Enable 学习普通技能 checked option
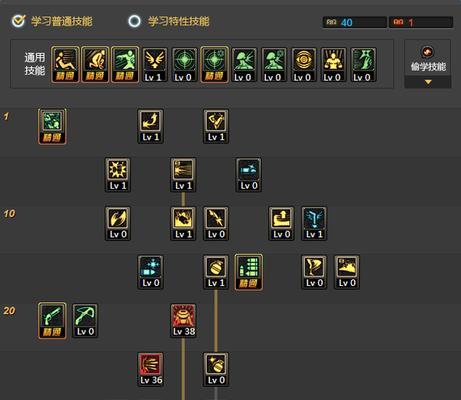This screenshot has width=461, height=400. tap(52, 21)
